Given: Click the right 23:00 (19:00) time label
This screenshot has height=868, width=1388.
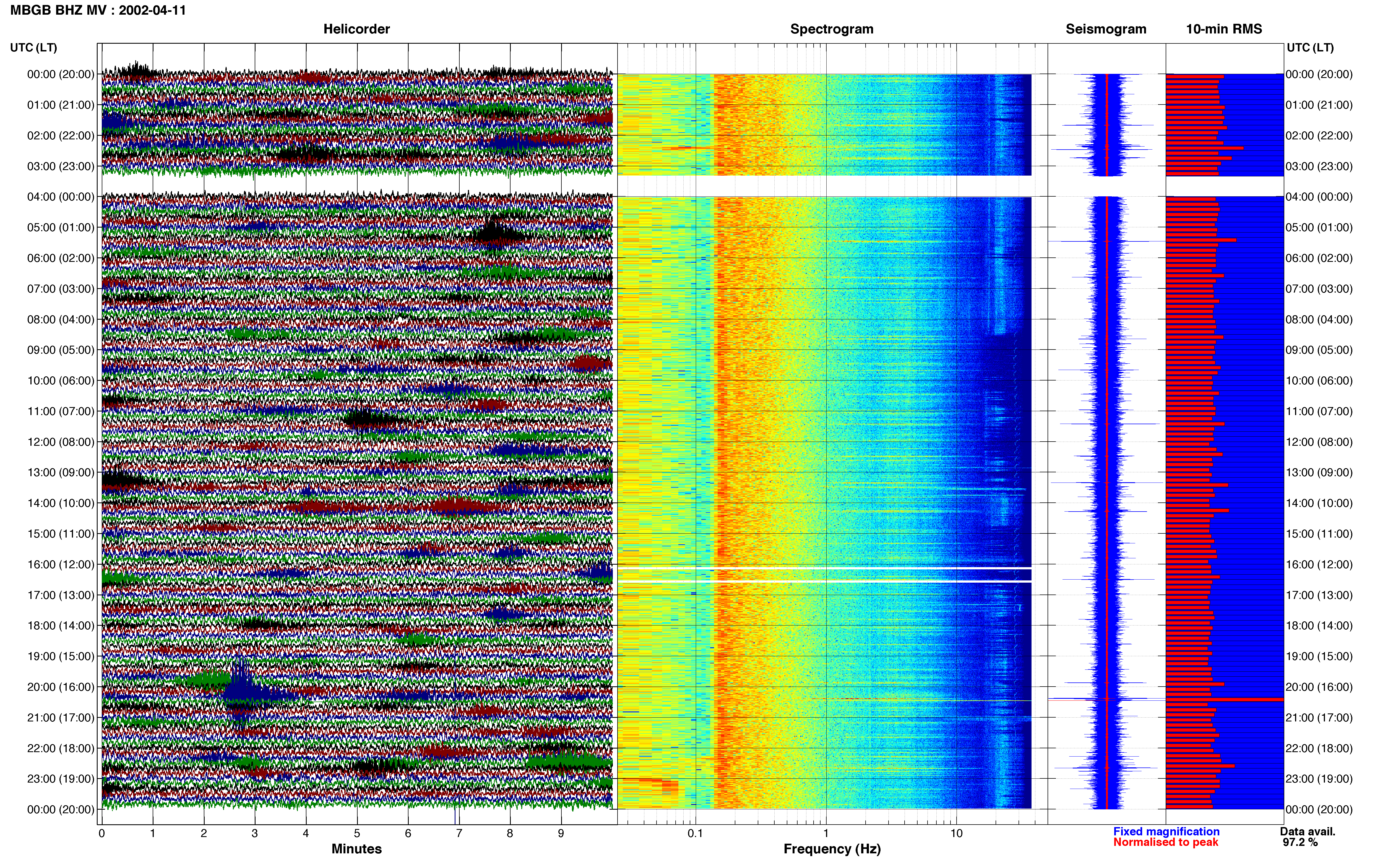Looking at the screenshot, I should pos(1319,779).
